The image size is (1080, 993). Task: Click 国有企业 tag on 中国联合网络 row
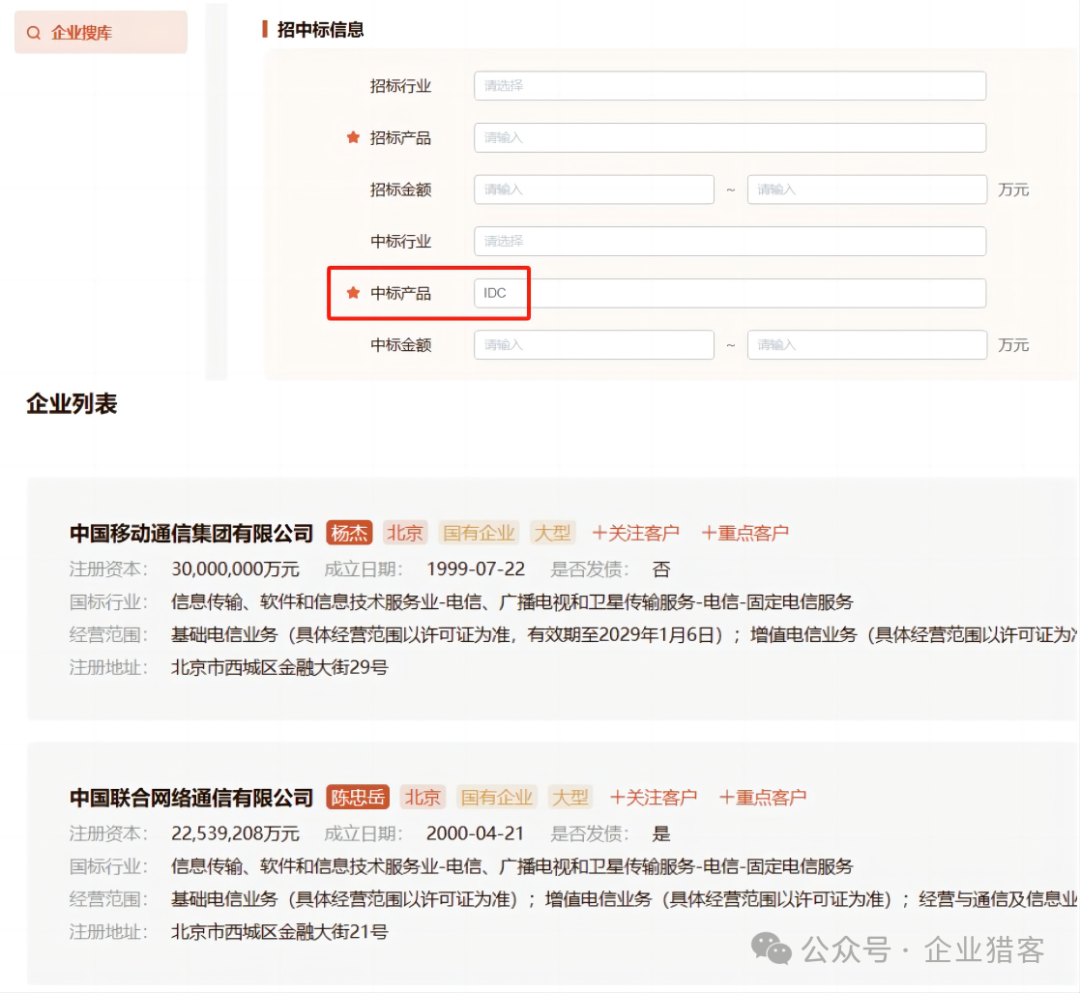[x=497, y=797]
